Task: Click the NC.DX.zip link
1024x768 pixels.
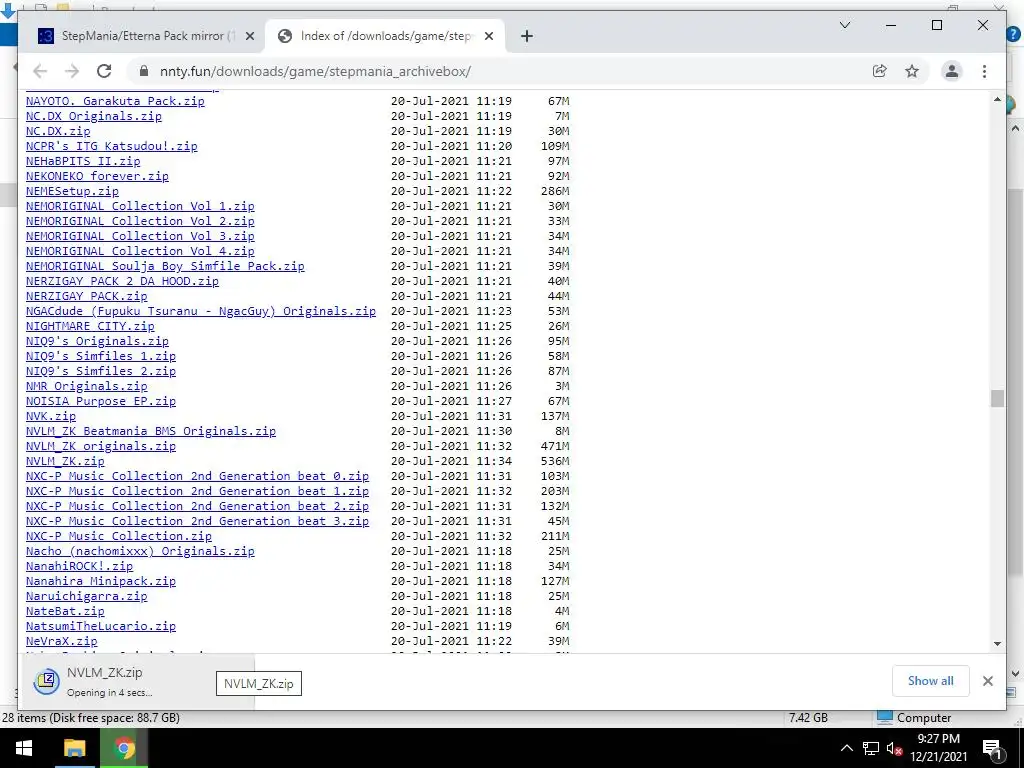Action: 58,131
